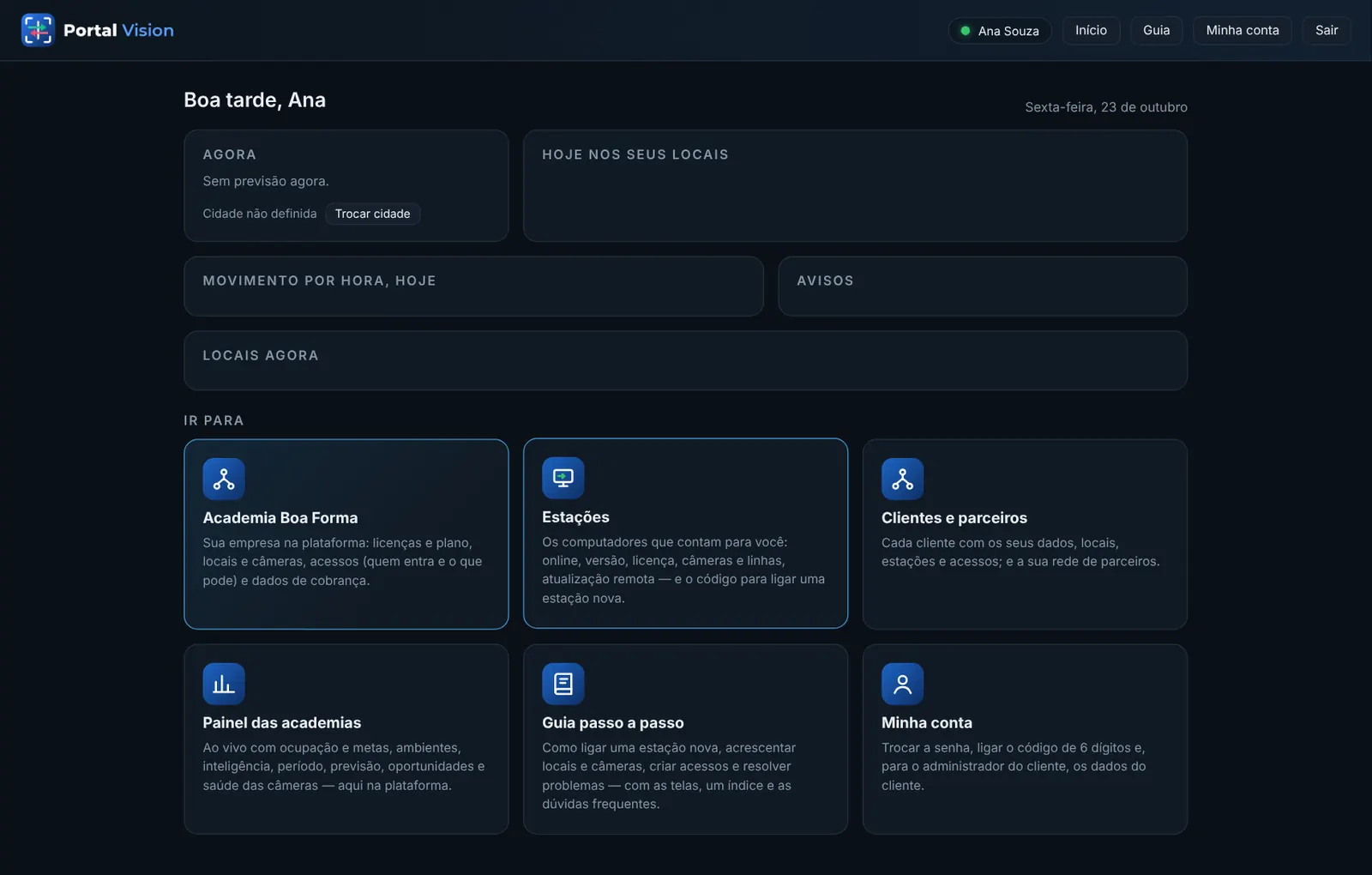This screenshot has width=1372, height=875.
Task: Click the Portal Vision logo icon
Action: click(x=38, y=30)
